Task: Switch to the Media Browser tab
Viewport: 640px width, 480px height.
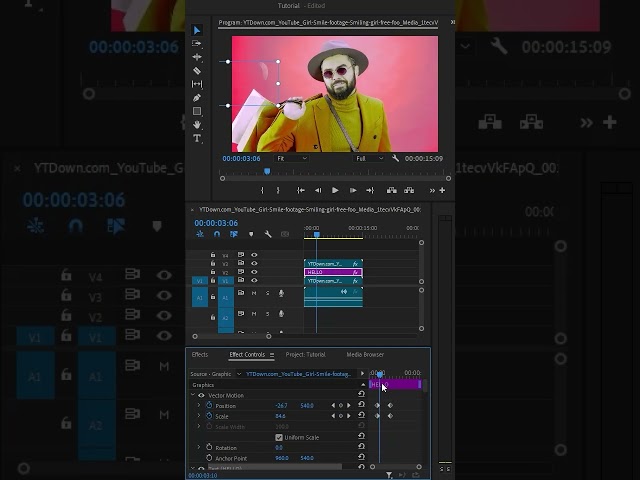Action: 365,354
